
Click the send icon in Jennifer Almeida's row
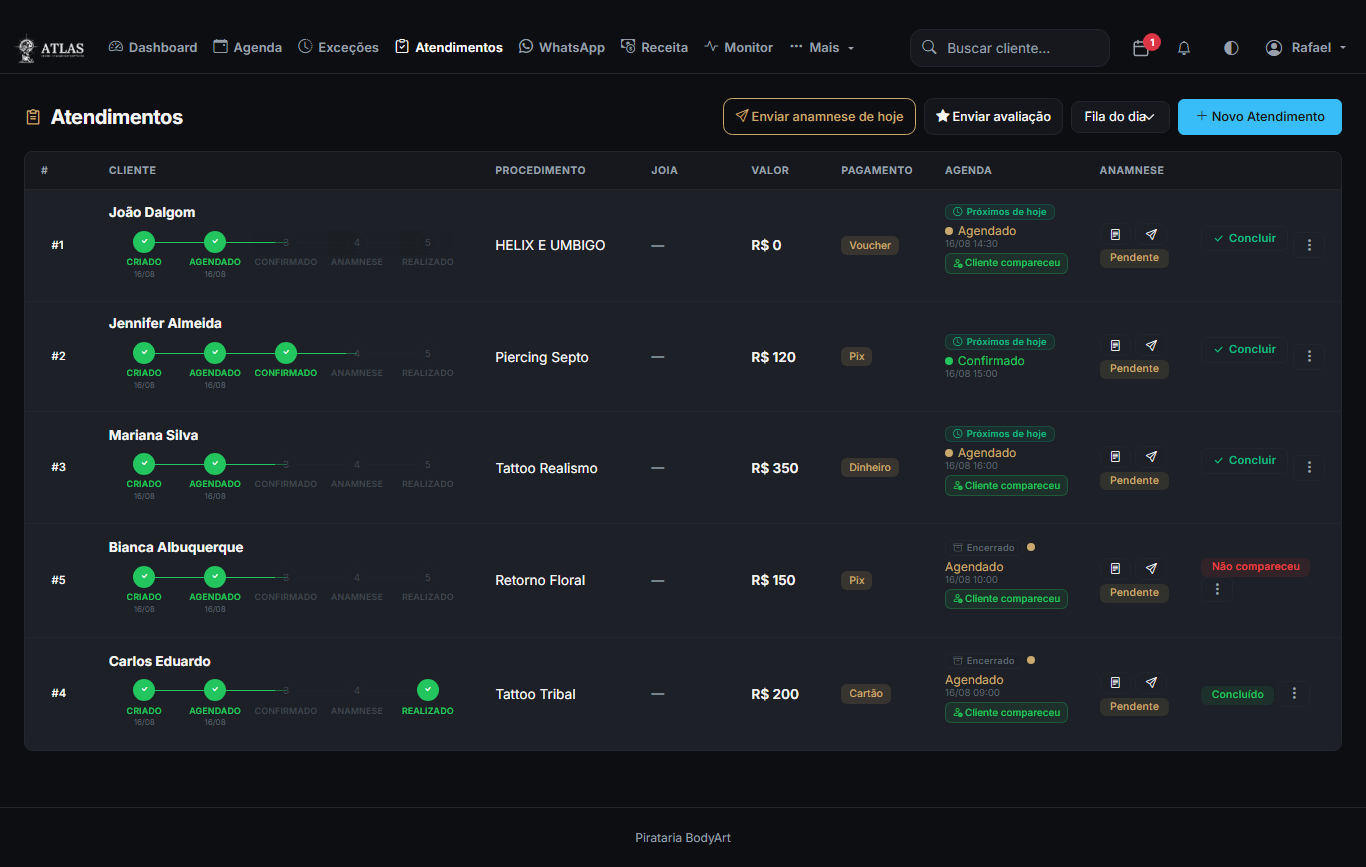coord(1151,345)
